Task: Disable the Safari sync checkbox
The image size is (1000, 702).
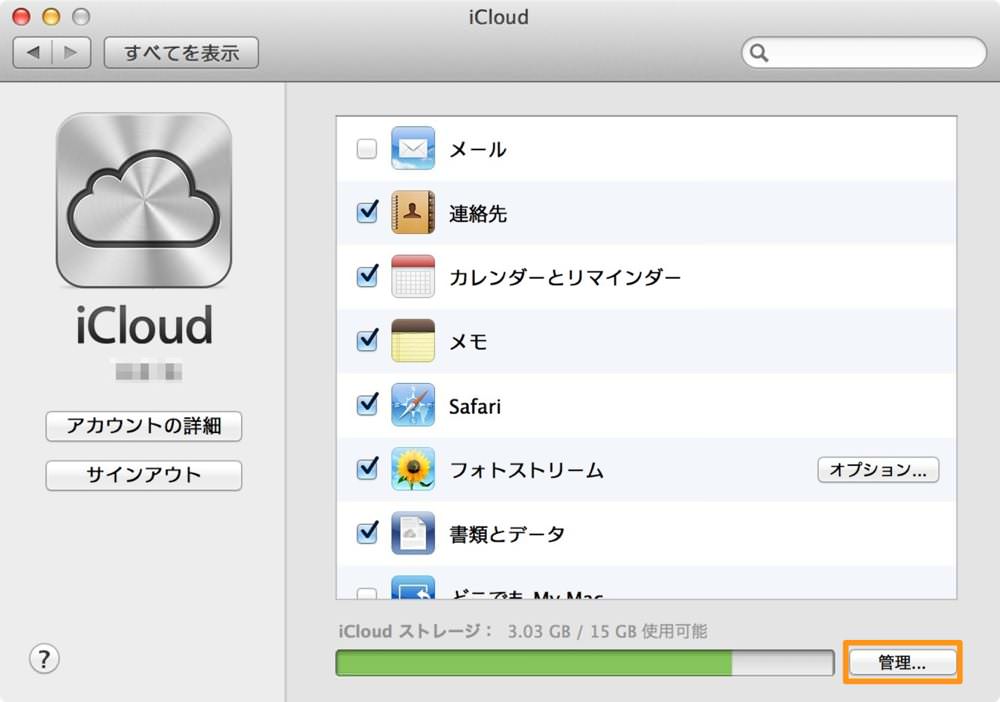Action: click(367, 404)
